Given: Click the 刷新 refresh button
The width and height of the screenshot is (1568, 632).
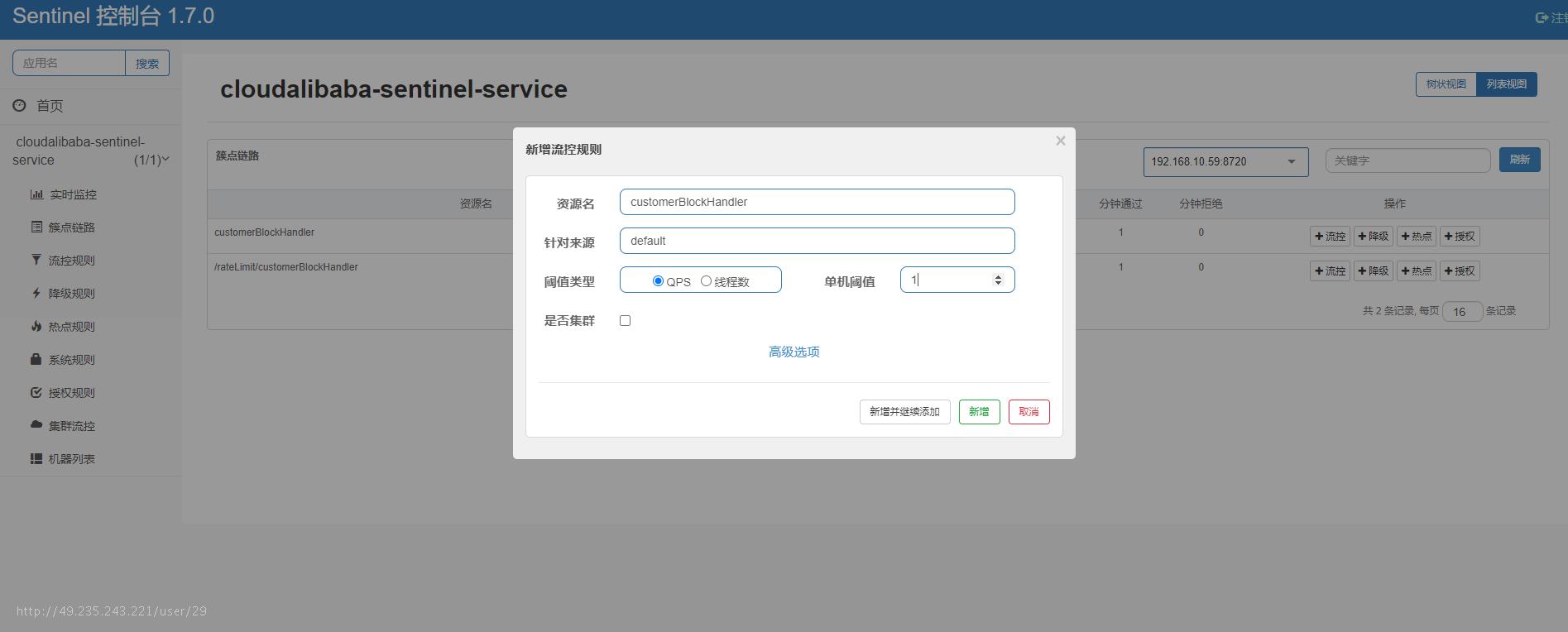Looking at the screenshot, I should point(1519,160).
